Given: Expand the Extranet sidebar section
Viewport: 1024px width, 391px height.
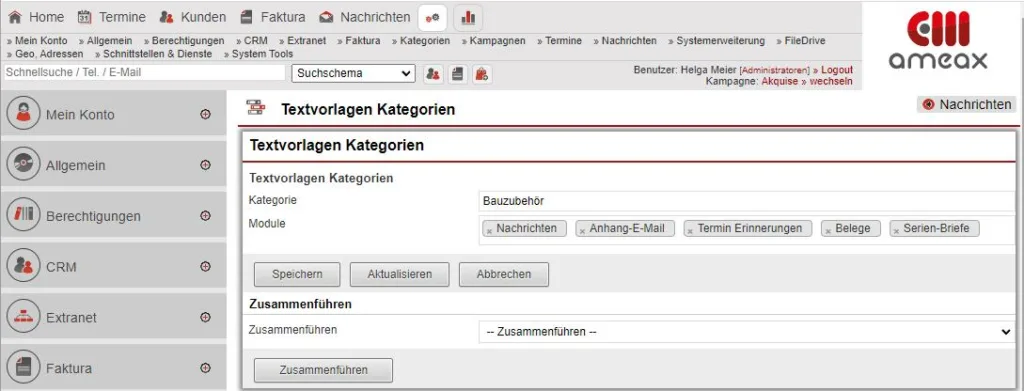Looking at the screenshot, I should point(205,317).
